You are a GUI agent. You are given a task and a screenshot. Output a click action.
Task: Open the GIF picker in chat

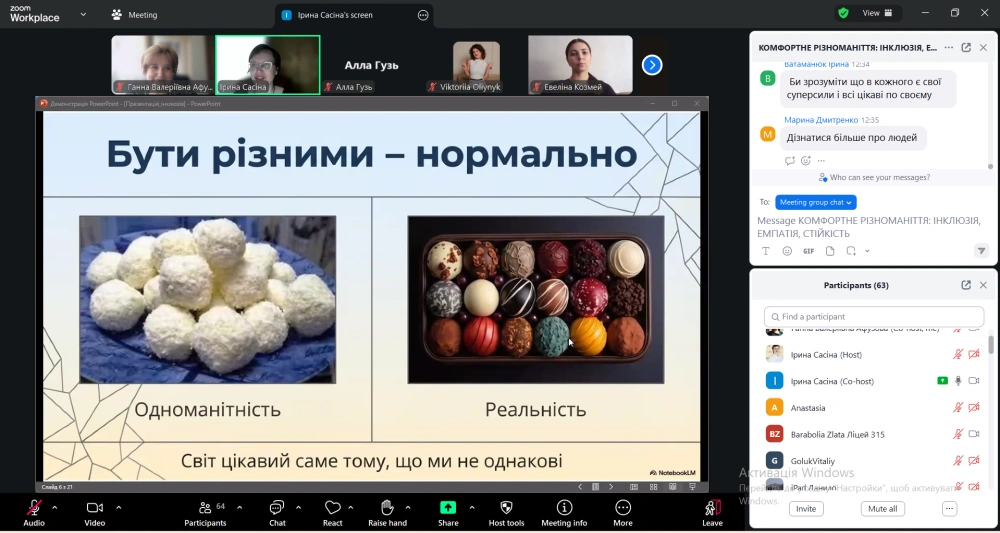(x=809, y=251)
